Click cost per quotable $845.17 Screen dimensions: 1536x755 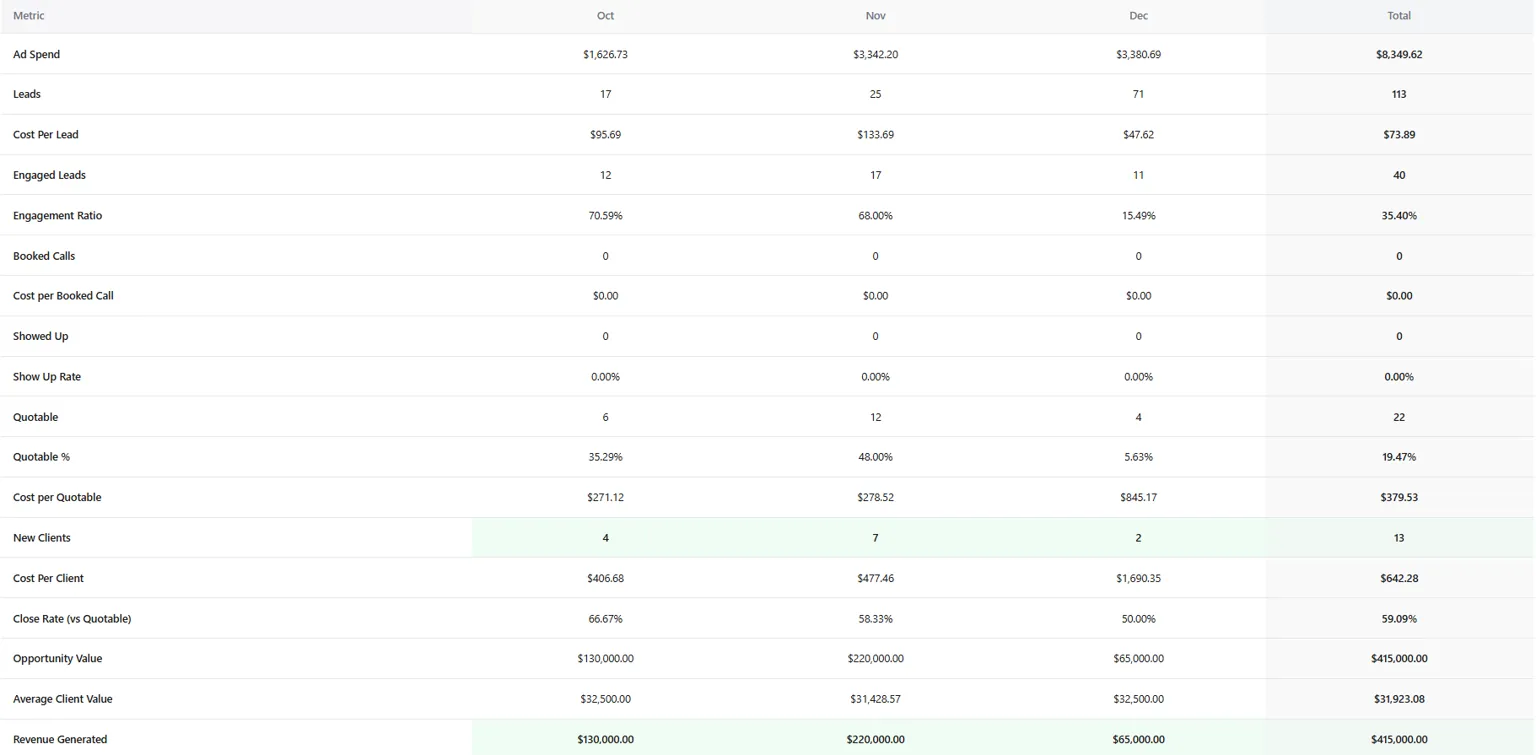1138,498
